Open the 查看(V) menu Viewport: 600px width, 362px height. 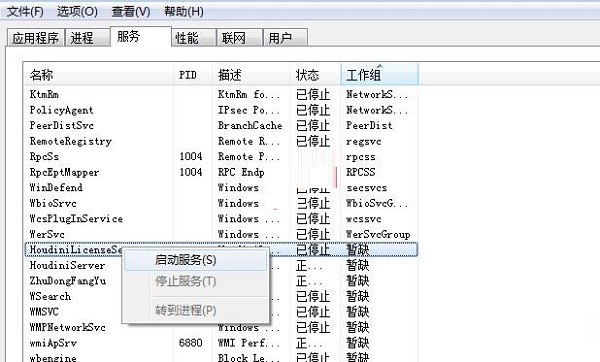point(131,11)
